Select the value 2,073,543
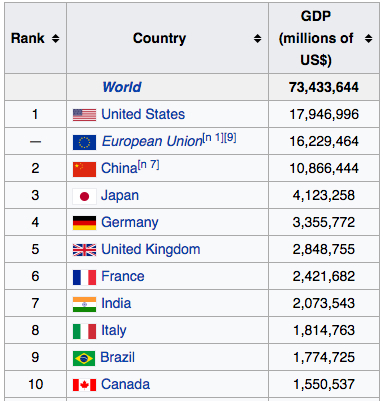Viewport: 383px width, 401px height. [x=324, y=304]
